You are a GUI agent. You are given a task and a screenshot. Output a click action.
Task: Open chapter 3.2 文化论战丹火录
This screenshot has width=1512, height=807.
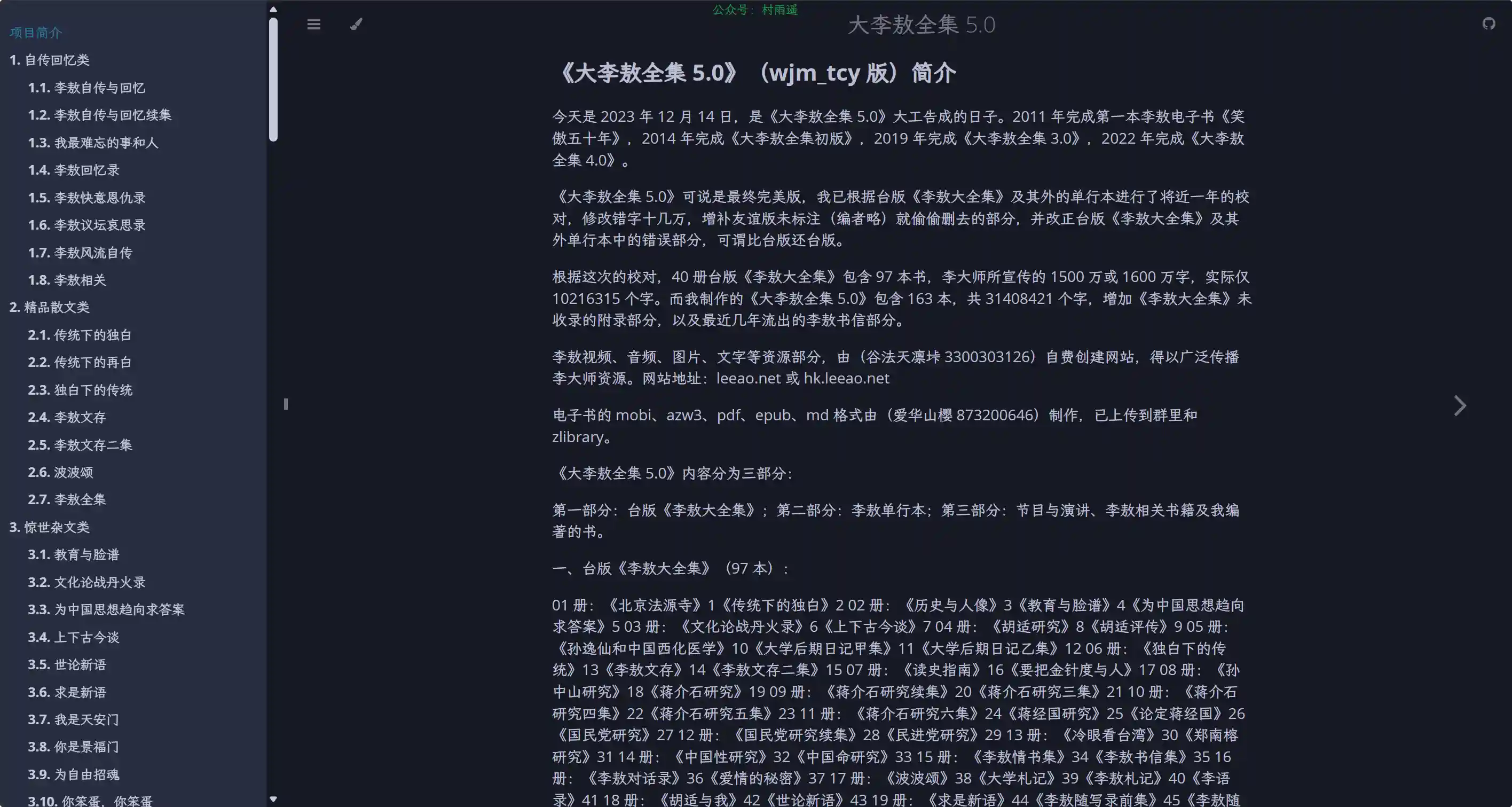coord(87,582)
